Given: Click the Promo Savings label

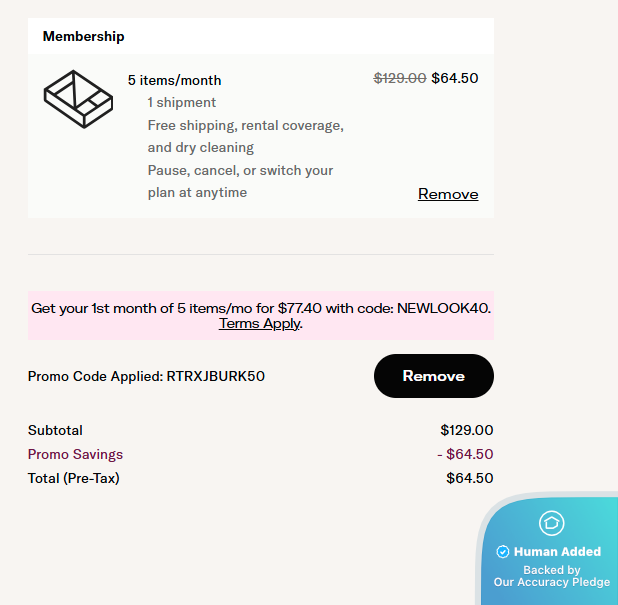Looking at the screenshot, I should click(x=75, y=454).
